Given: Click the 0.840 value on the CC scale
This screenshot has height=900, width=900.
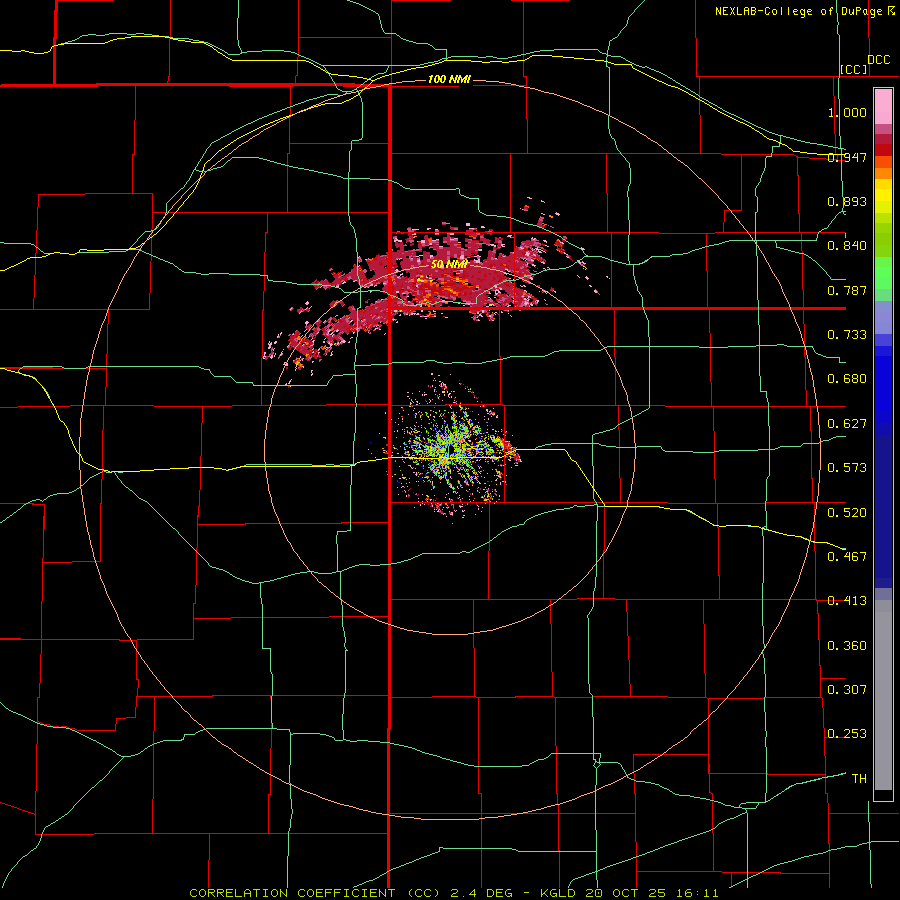Looking at the screenshot, I should 847,246.
